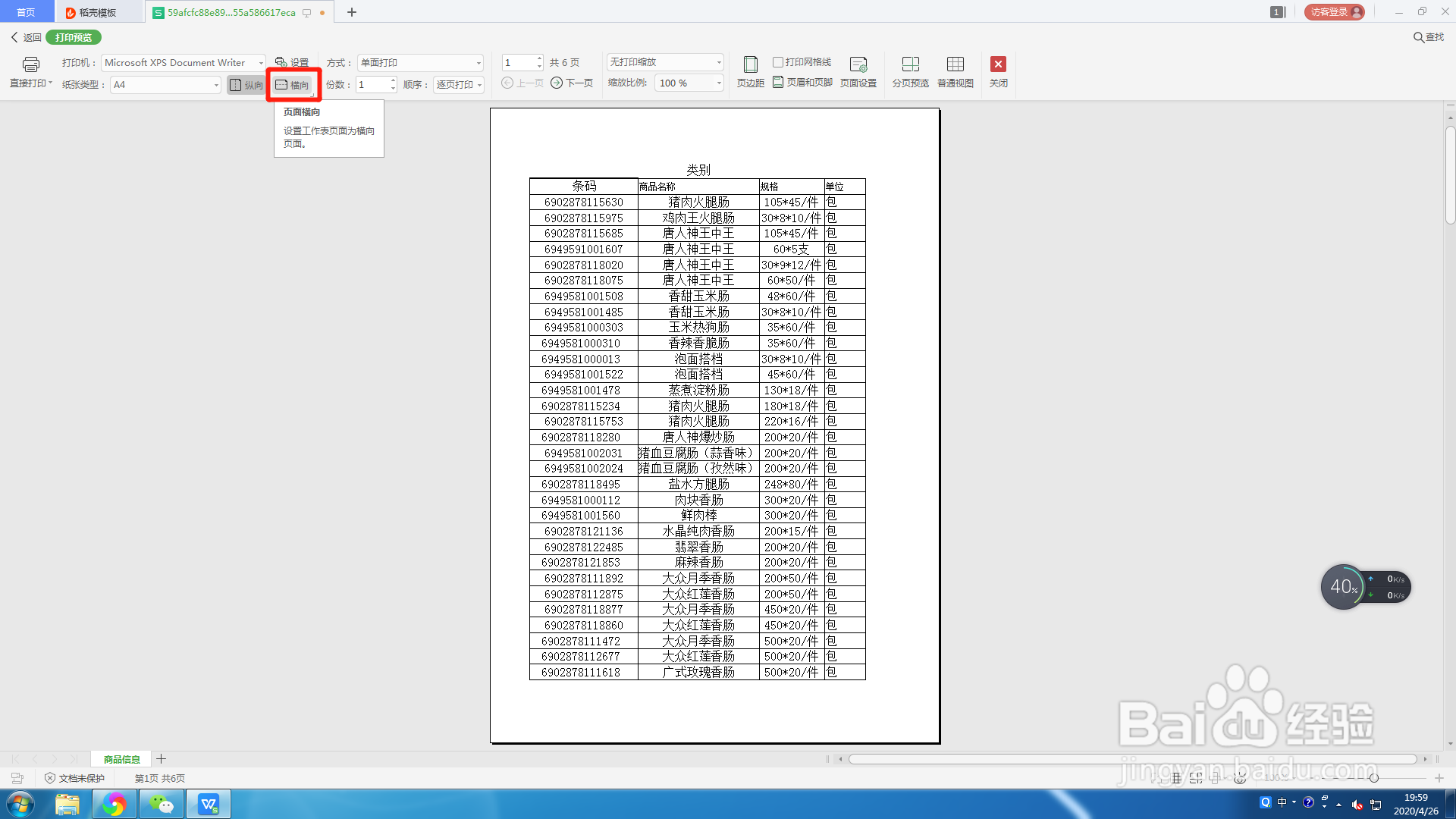Select the 商品信息 sheet tab
The image size is (1456, 819).
point(121,759)
